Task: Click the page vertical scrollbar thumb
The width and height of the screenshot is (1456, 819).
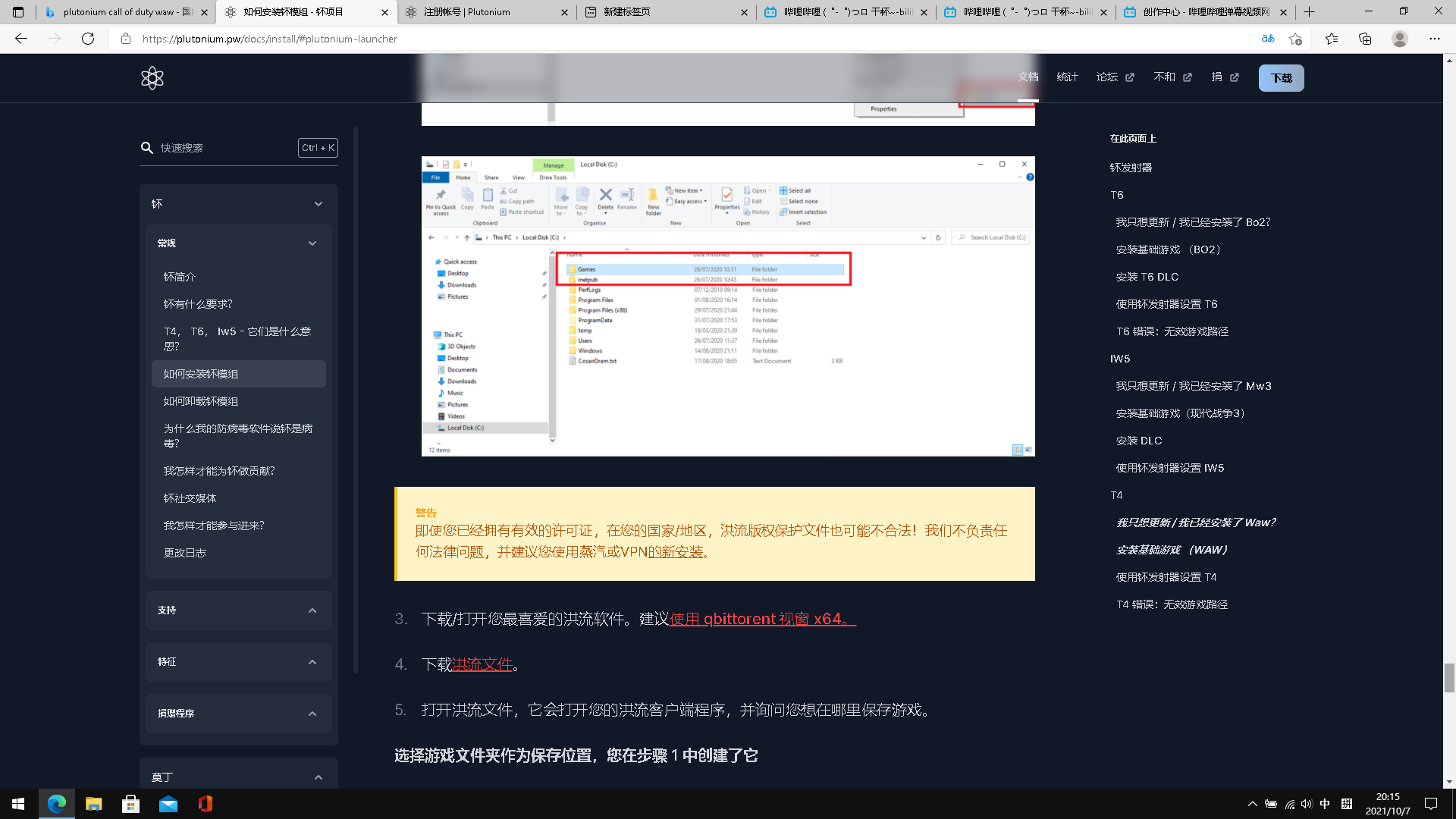Action: click(1449, 677)
